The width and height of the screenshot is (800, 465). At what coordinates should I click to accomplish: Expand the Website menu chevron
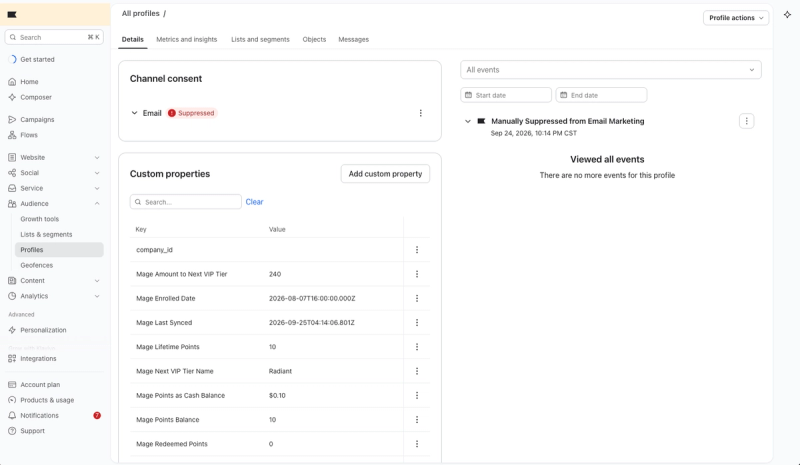[x=97, y=158]
